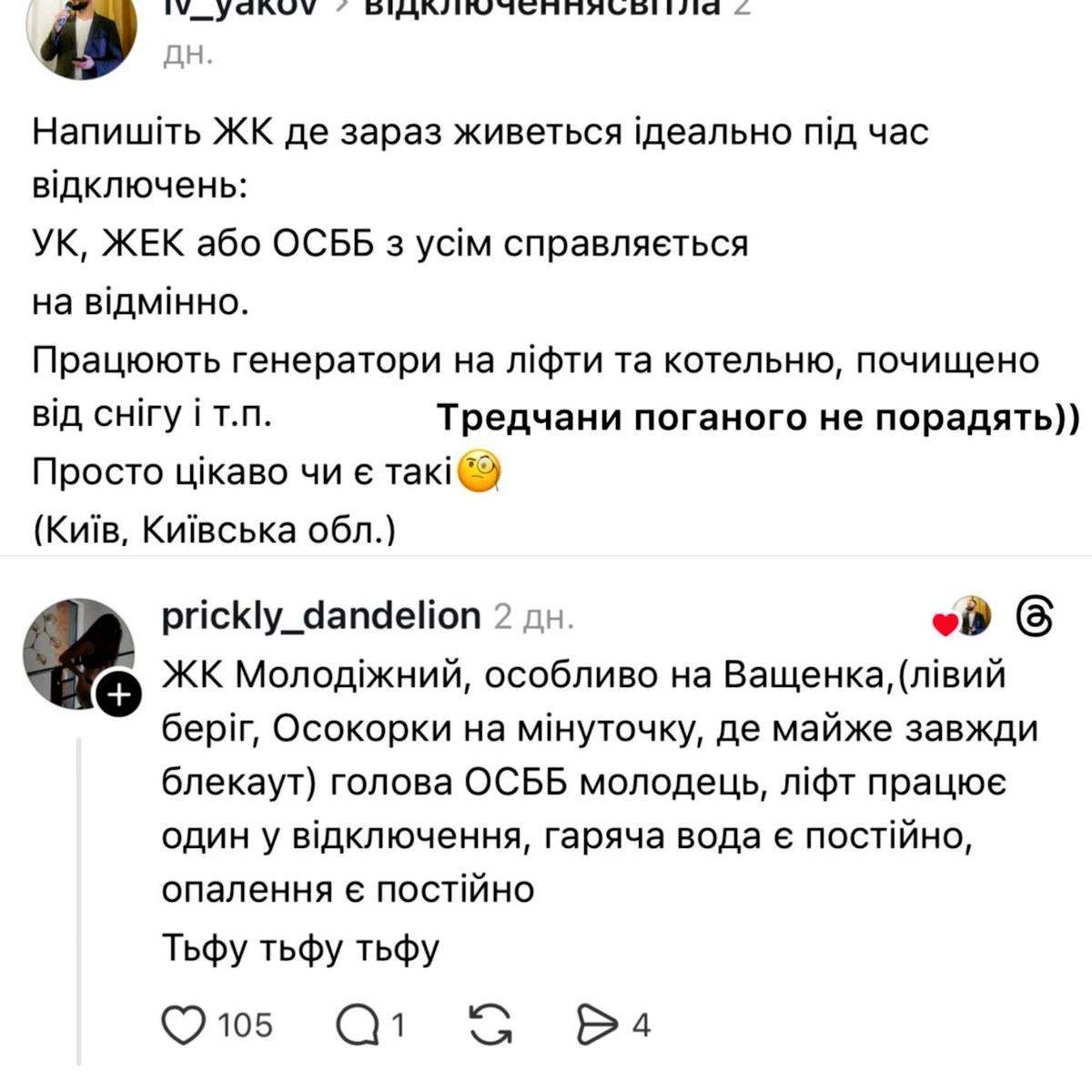
Task: Open prickly_dandelion's profile from the username
Action: tap(320, 616)
